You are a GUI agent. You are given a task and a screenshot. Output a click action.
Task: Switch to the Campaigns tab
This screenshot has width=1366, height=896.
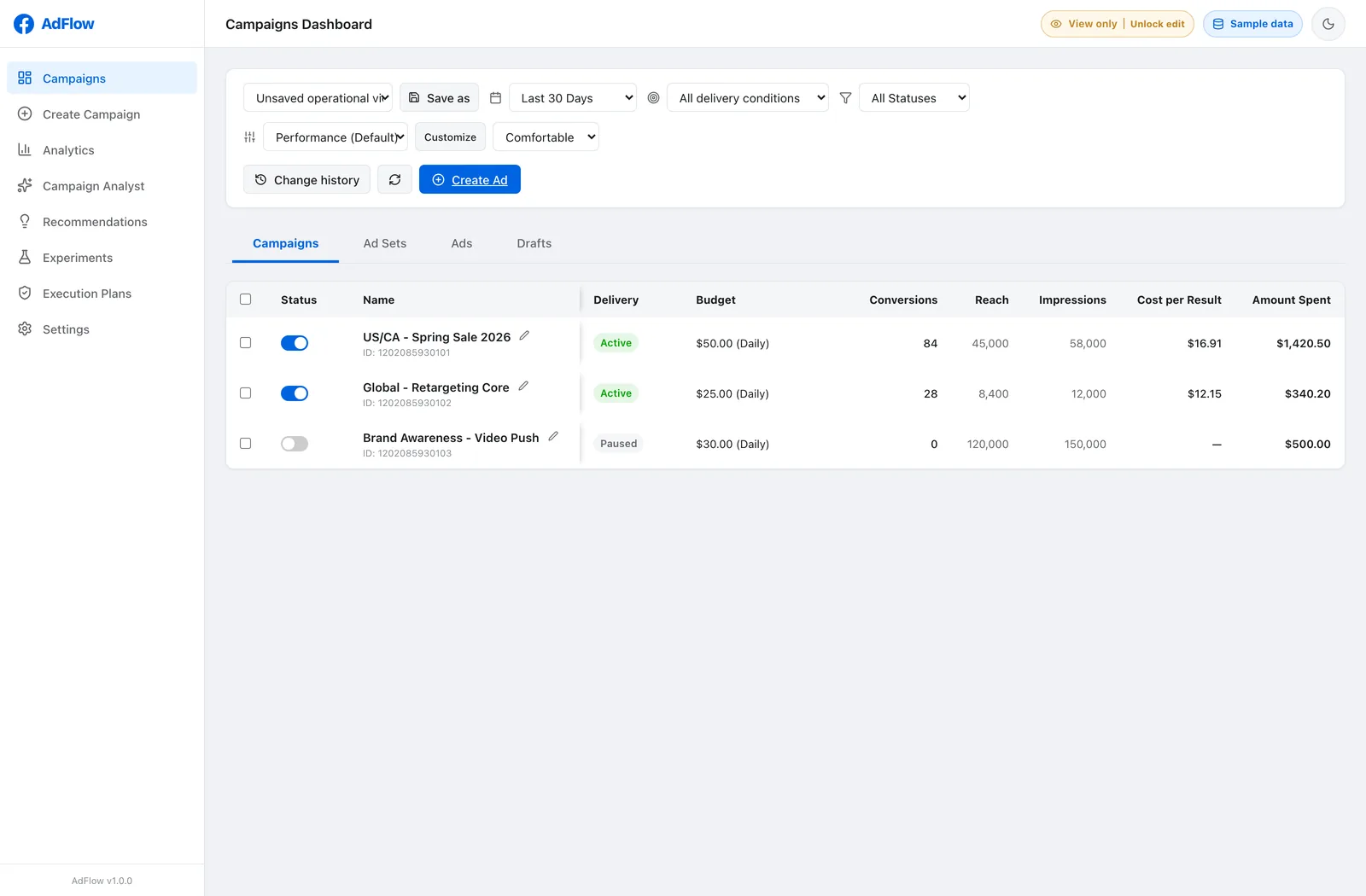pyautogui.click(x=286, y=243)
